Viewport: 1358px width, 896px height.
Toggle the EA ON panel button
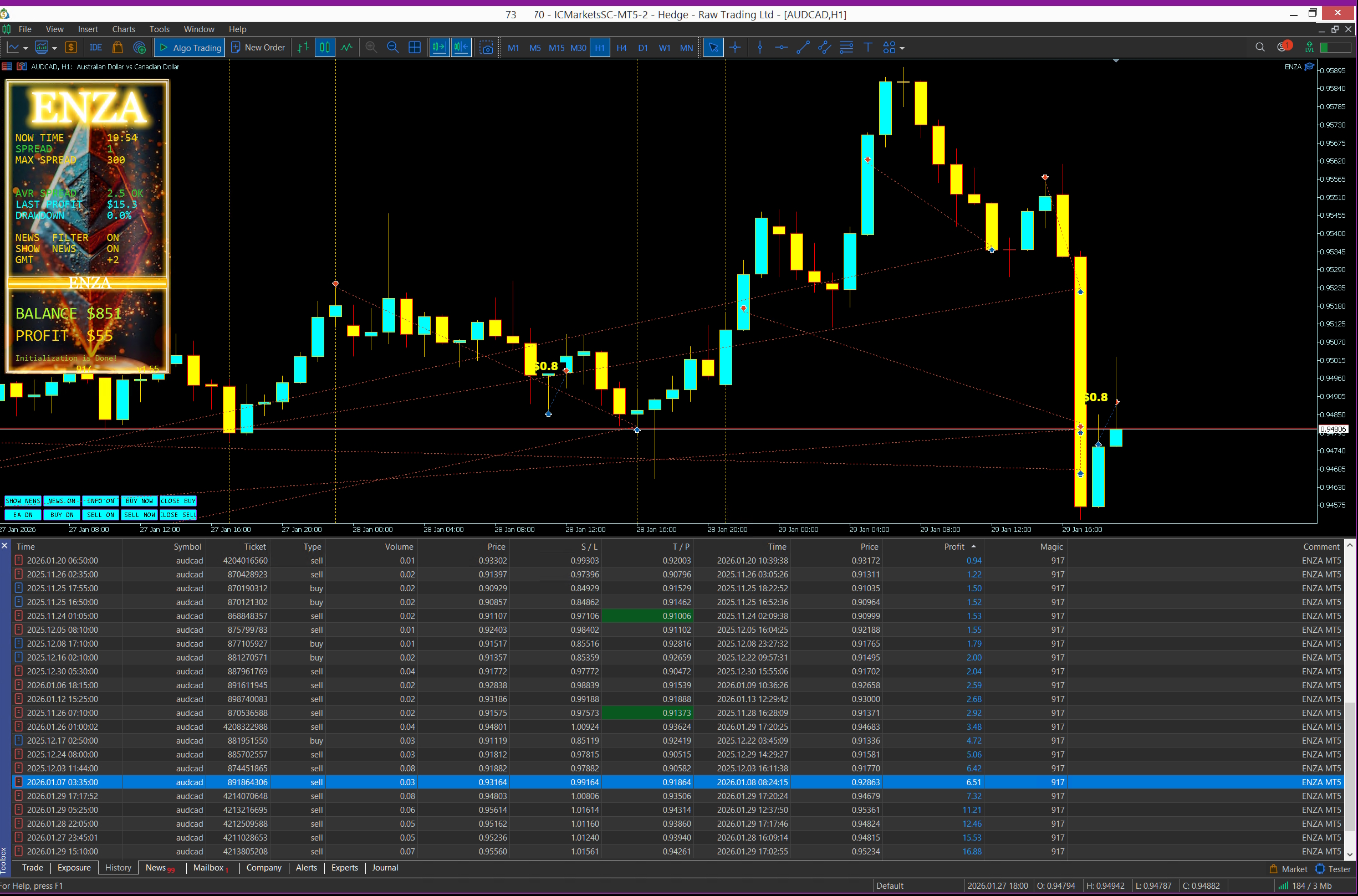coord(23,515)
